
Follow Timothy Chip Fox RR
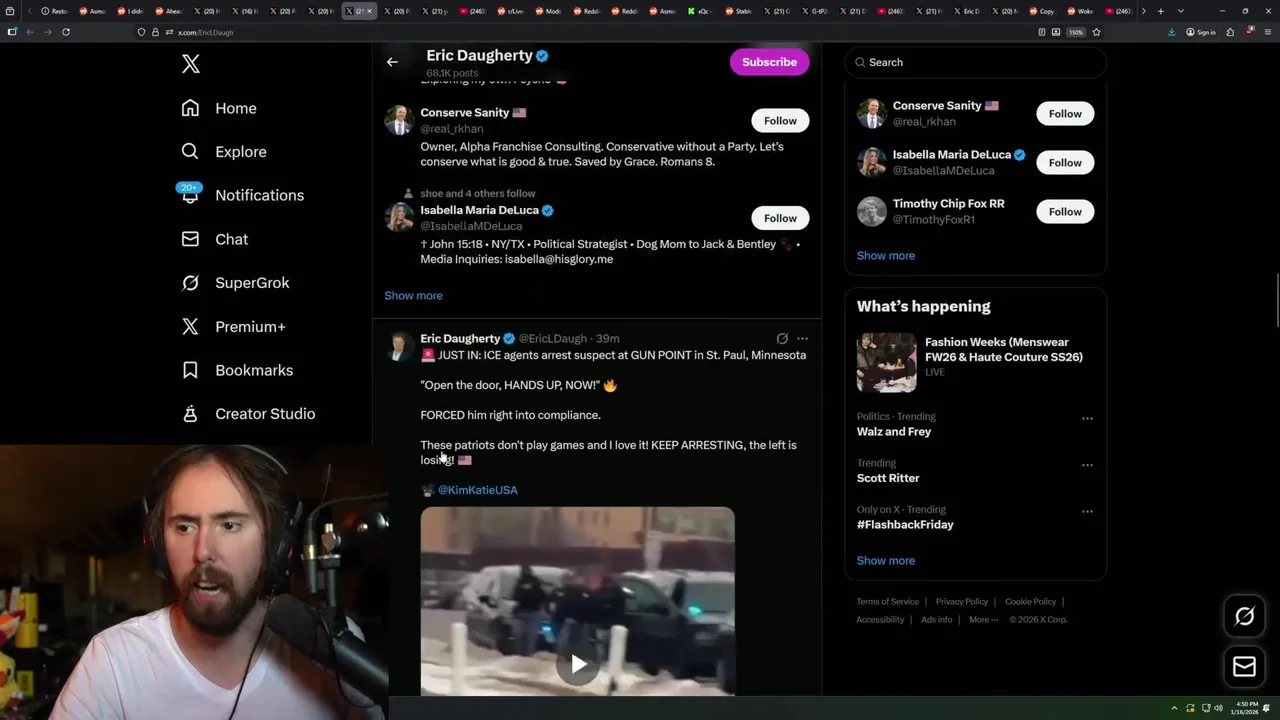coord(1065,212)
